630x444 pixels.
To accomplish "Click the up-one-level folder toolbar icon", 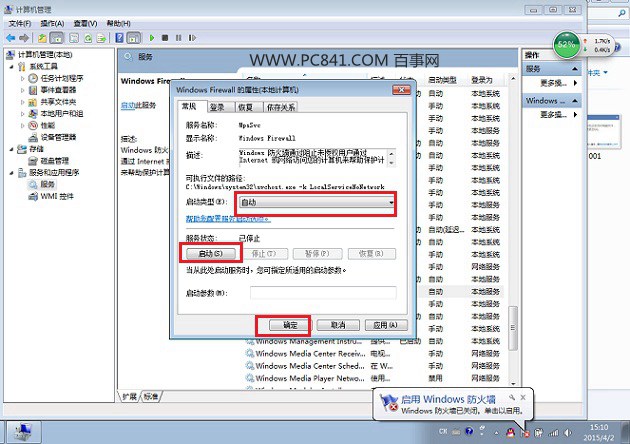I will pos(42,38).
